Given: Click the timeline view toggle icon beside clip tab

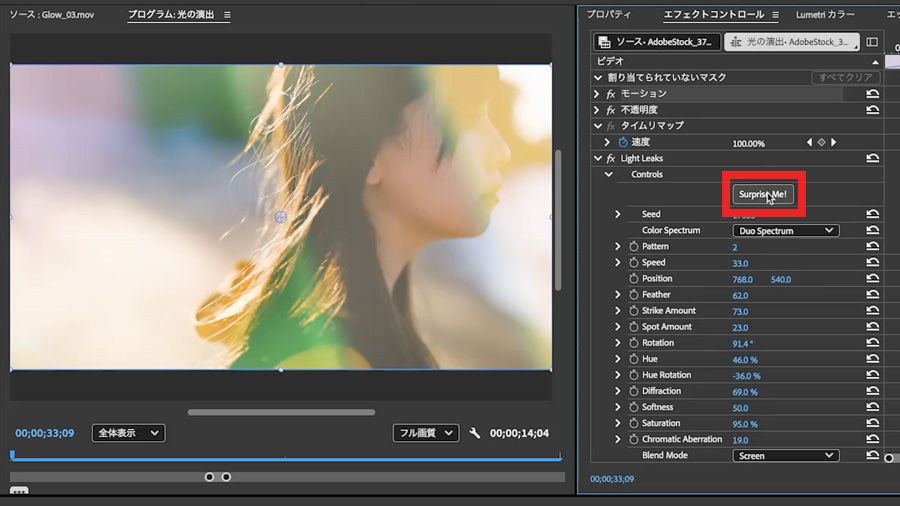Looking at the screenshot, I should point(871,42).
